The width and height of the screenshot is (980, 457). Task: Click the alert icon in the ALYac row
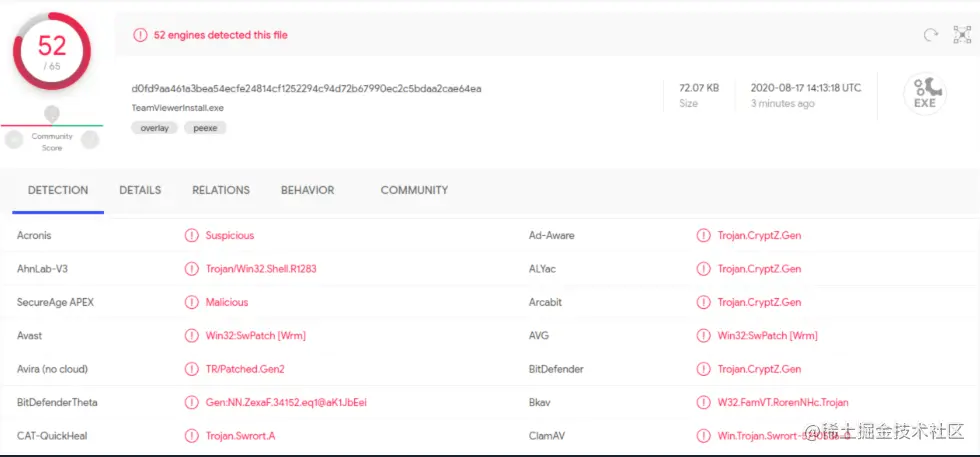pos(704,269)
